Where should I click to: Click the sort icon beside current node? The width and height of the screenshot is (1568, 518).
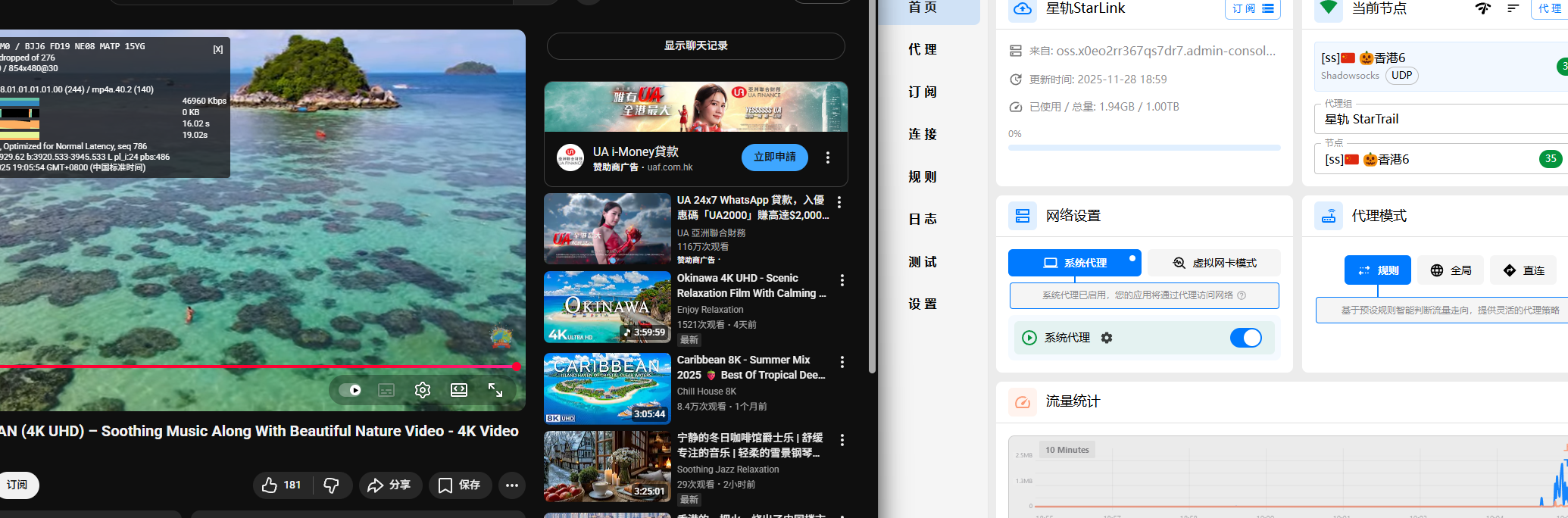pos(1513,8)
